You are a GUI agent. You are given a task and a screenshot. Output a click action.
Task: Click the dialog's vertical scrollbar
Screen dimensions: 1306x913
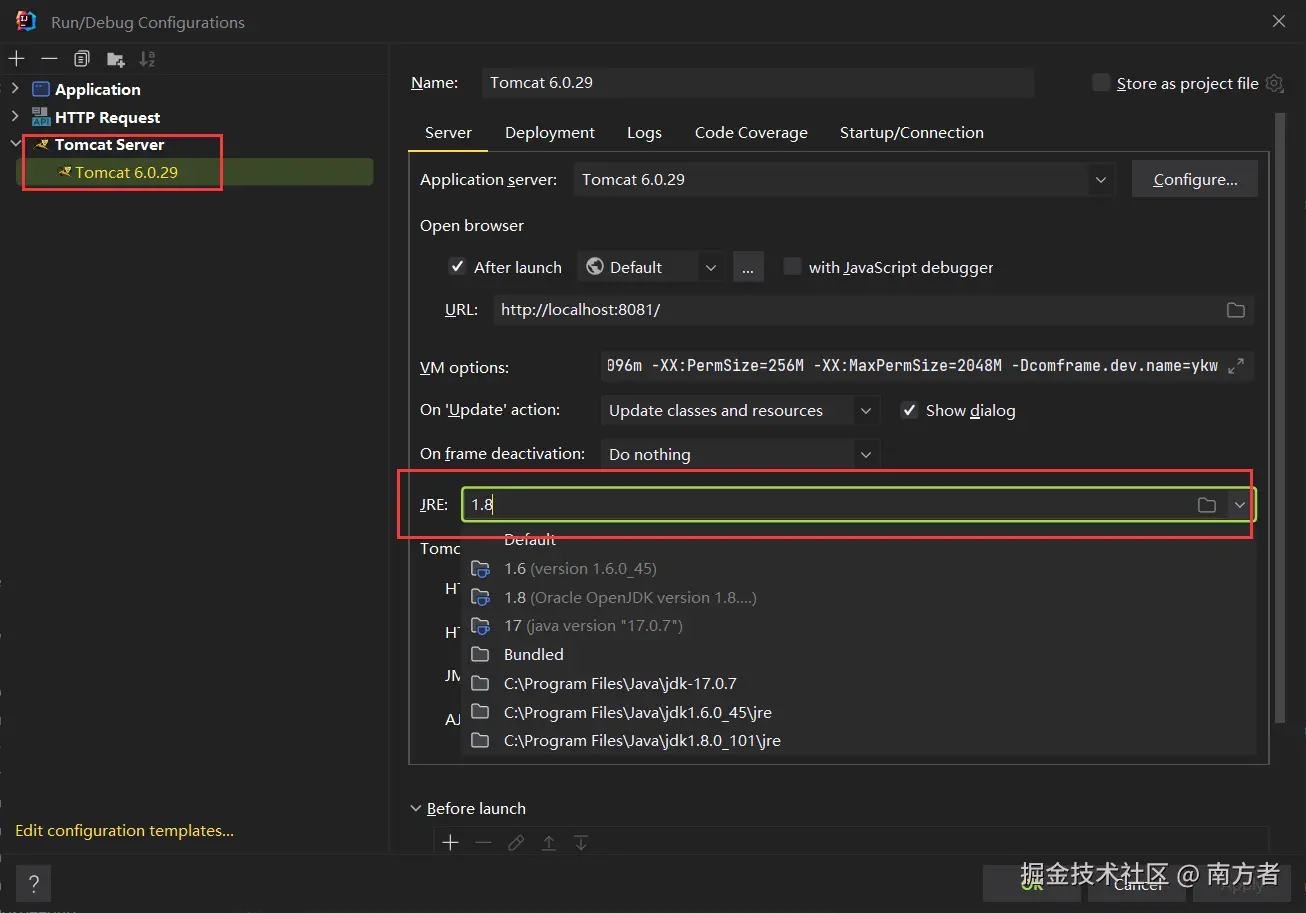[1280, 418]
